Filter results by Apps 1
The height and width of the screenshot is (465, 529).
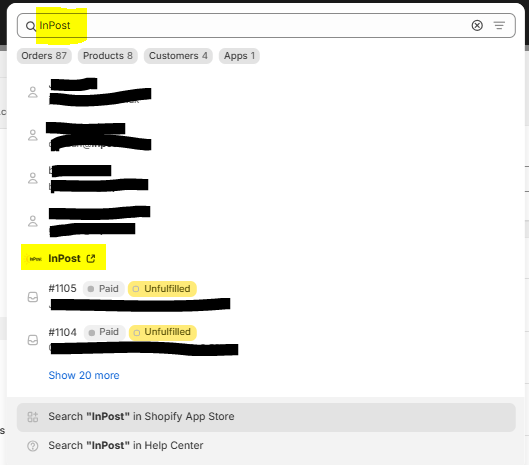pyautogui.click(x=239, y=56)
